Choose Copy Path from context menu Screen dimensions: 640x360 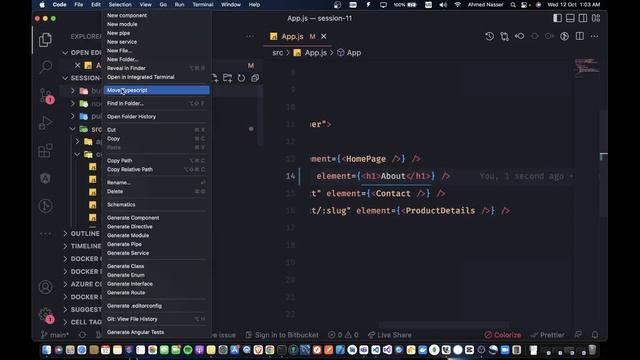(156, 160)
